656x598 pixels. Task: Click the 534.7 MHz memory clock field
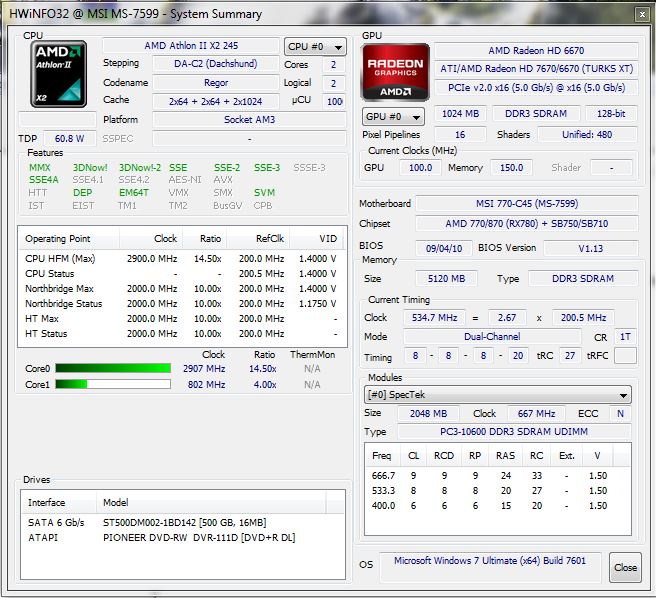(435, 318)
